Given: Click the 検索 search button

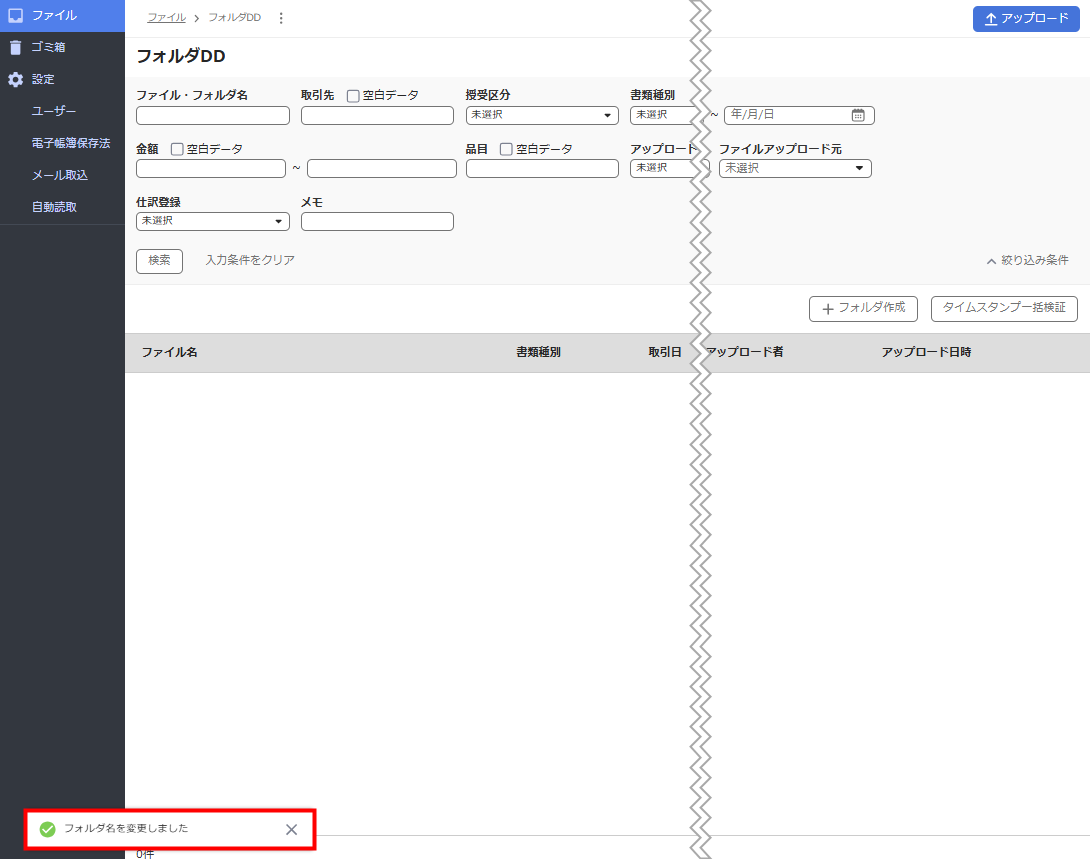Looking at the screenshot, I should tap(159, 261).
